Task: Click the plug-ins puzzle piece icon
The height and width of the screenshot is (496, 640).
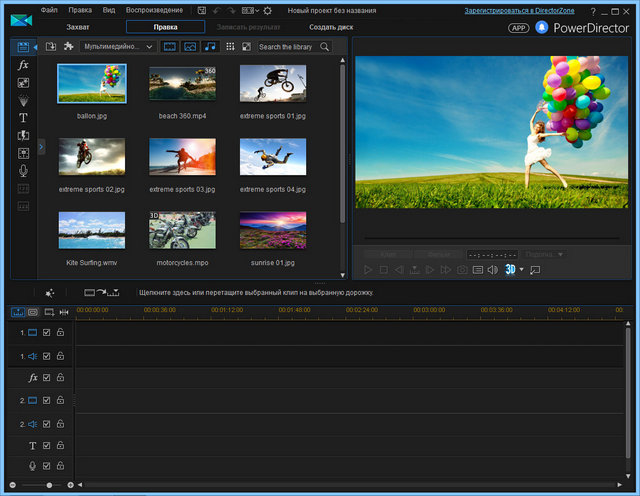Action: 69,47
